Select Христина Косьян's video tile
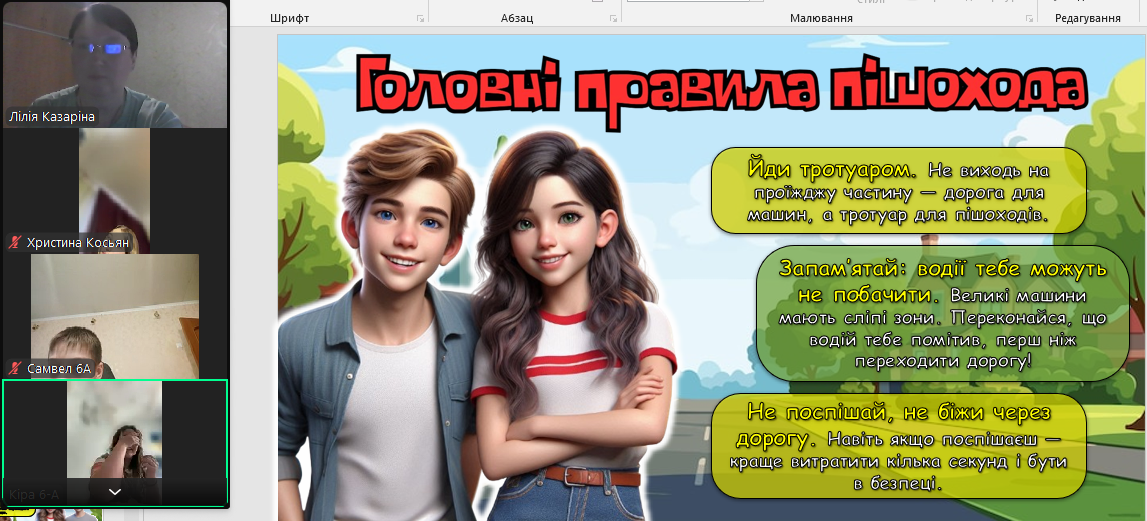 115,191
